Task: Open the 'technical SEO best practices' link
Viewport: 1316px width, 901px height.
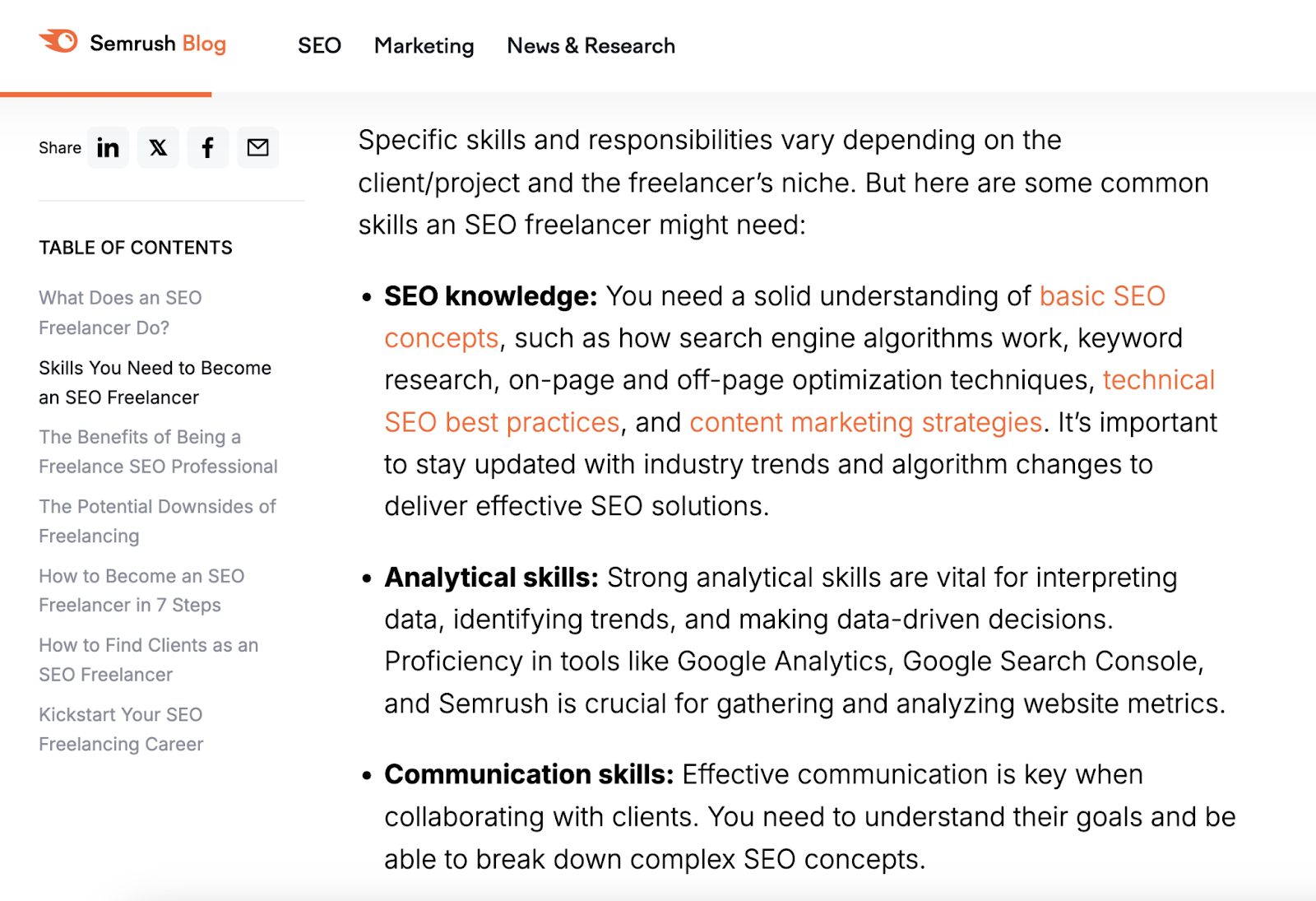Action: 1158,380
